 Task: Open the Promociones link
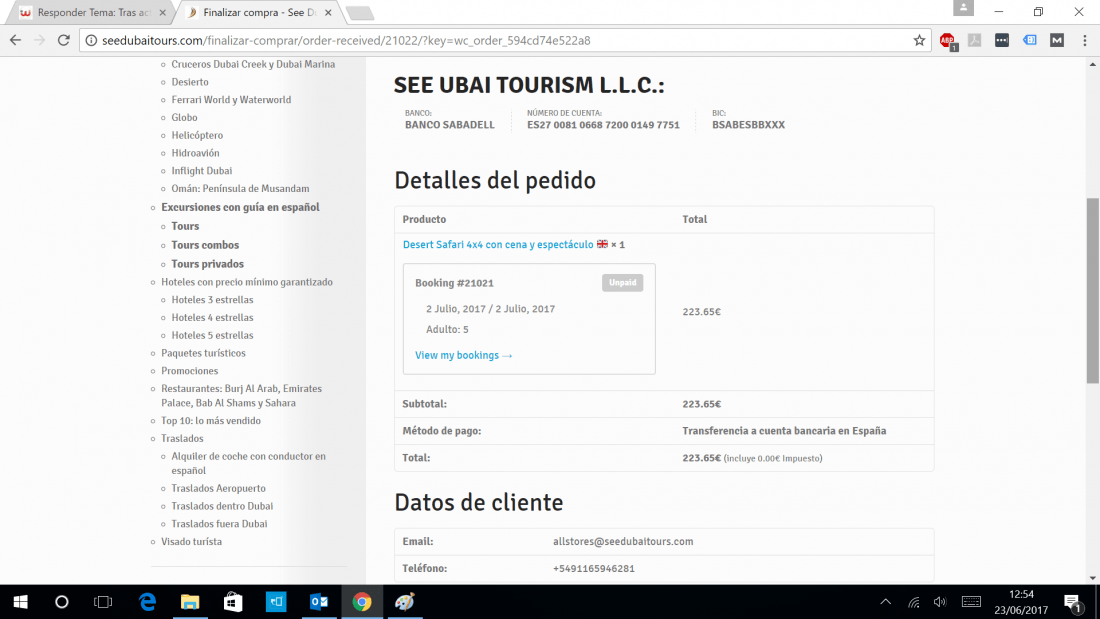[x=189, y=371]
